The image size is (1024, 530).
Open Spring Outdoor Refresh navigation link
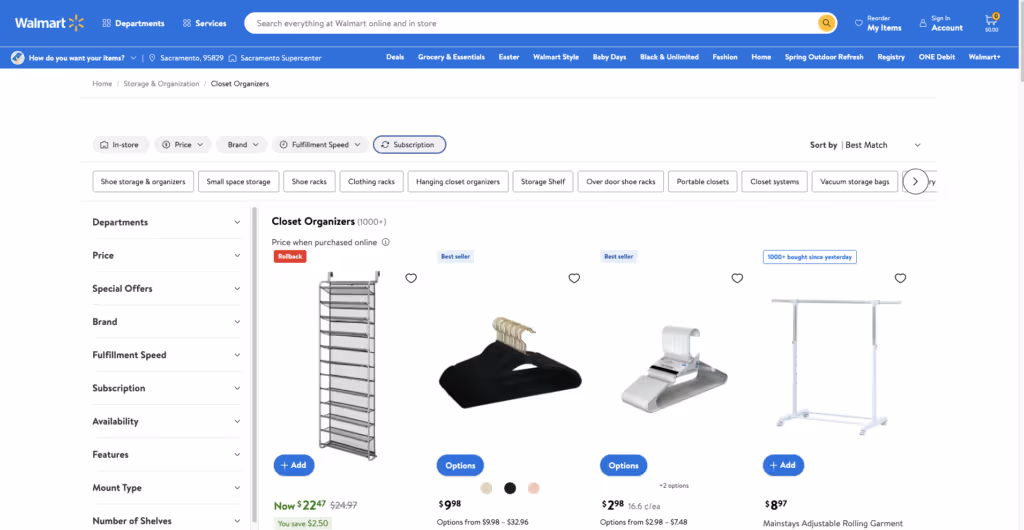pos(824,57)
